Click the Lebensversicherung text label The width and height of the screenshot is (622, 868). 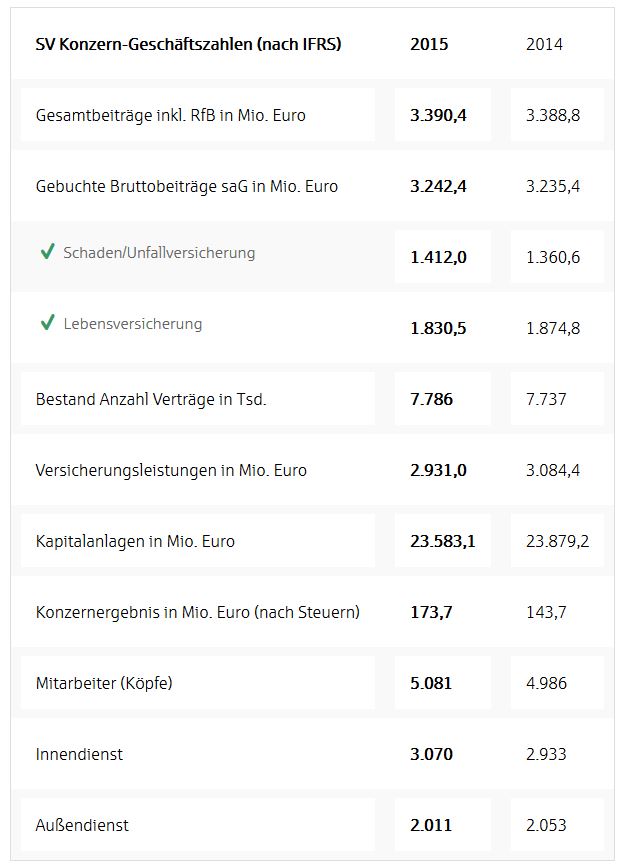132,324
